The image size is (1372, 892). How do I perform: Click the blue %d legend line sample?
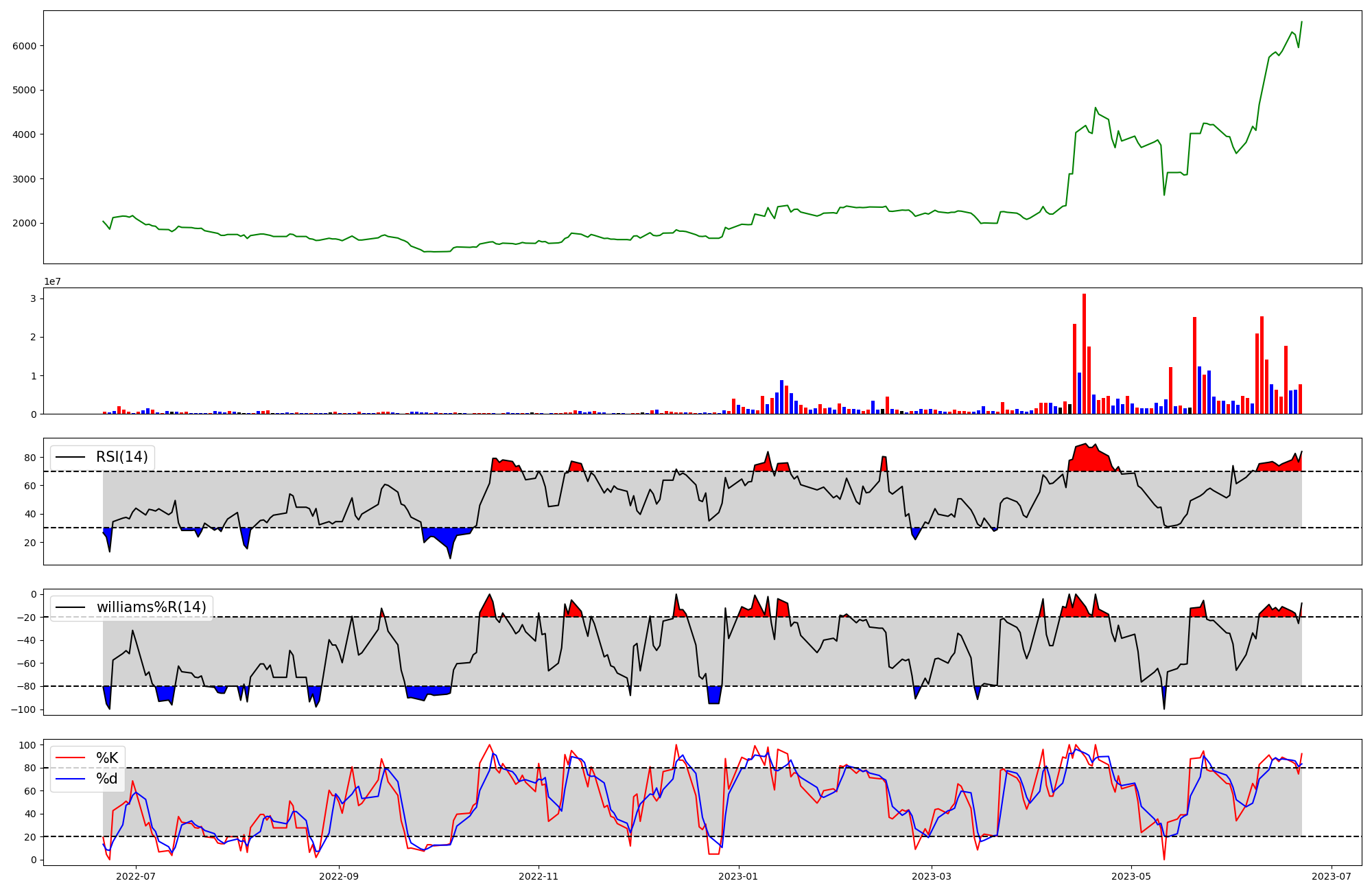[71, 779]
